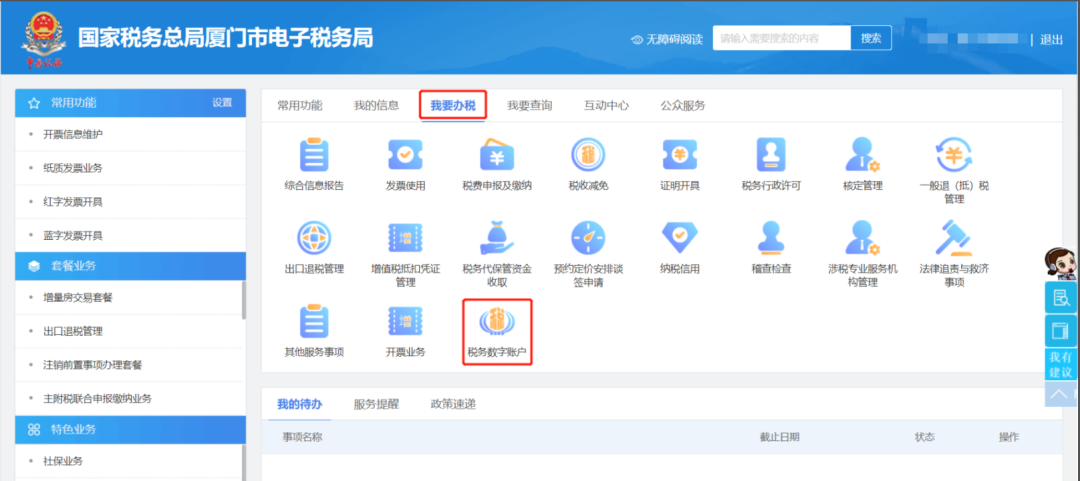
Task: Click the 纳税信用 diamond icon
Action: coord(680,238)
